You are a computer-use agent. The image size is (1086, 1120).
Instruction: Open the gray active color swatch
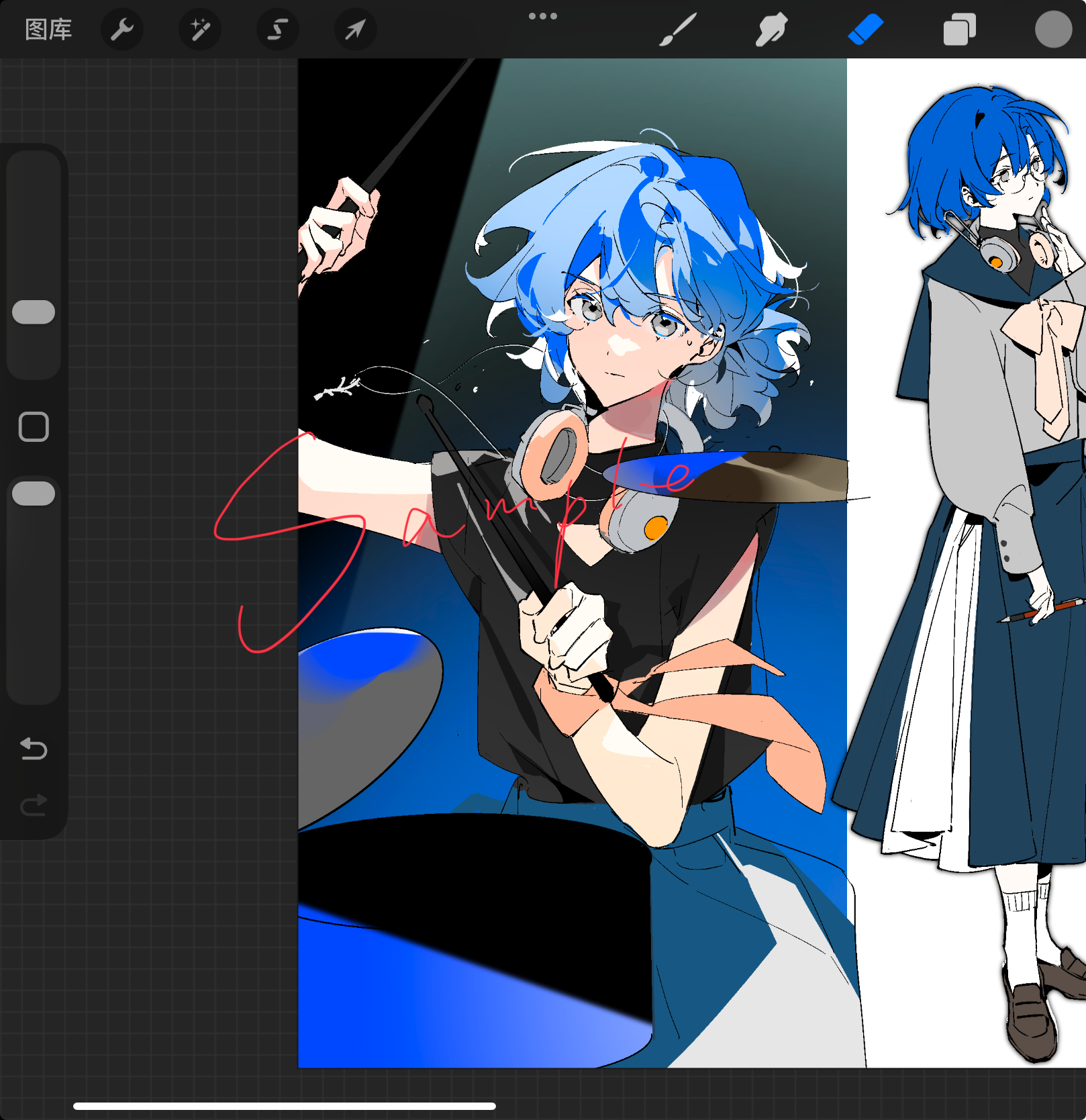1052,30
